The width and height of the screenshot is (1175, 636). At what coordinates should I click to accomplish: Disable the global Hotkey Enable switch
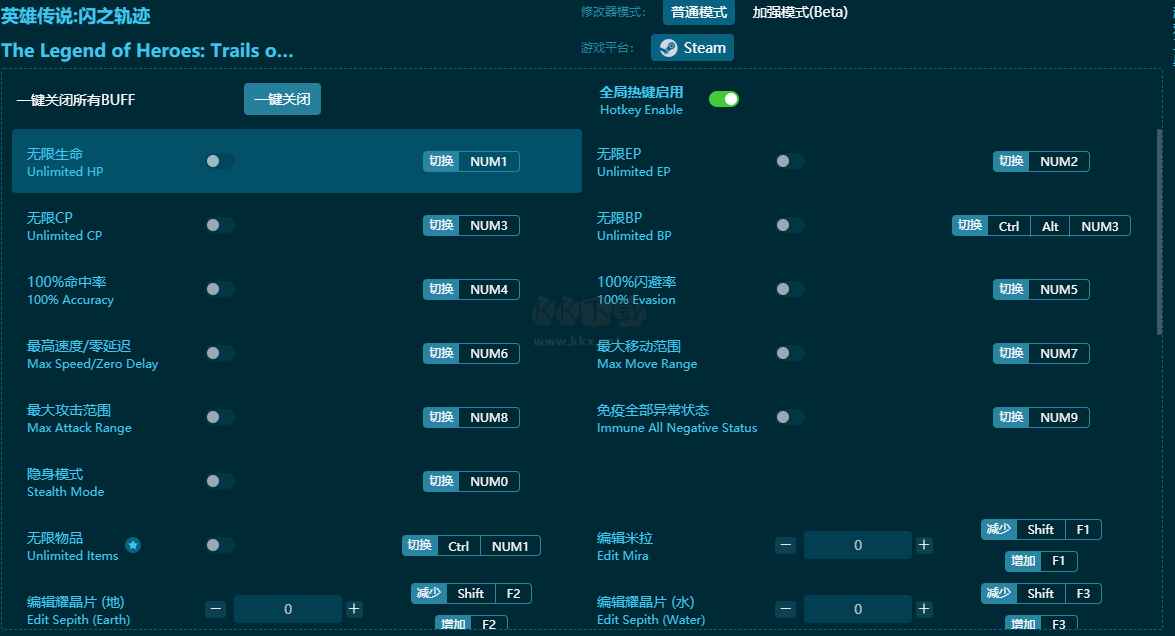click(724, 99)
